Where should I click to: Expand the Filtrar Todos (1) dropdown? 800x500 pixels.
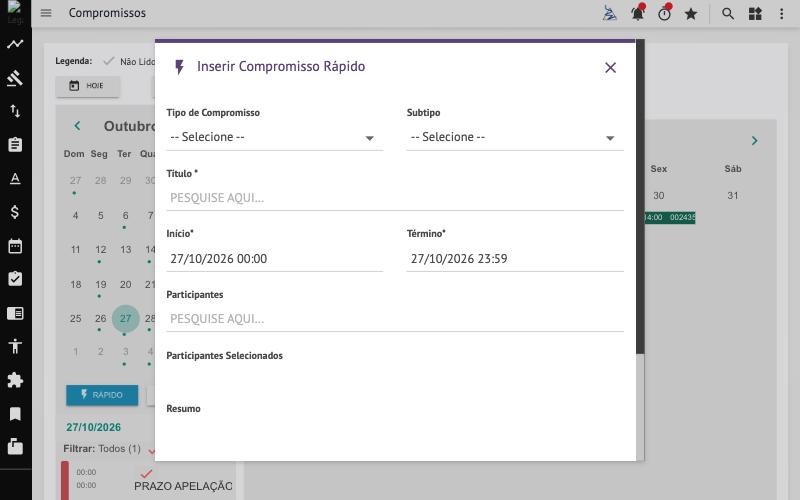tap(110, 449)
